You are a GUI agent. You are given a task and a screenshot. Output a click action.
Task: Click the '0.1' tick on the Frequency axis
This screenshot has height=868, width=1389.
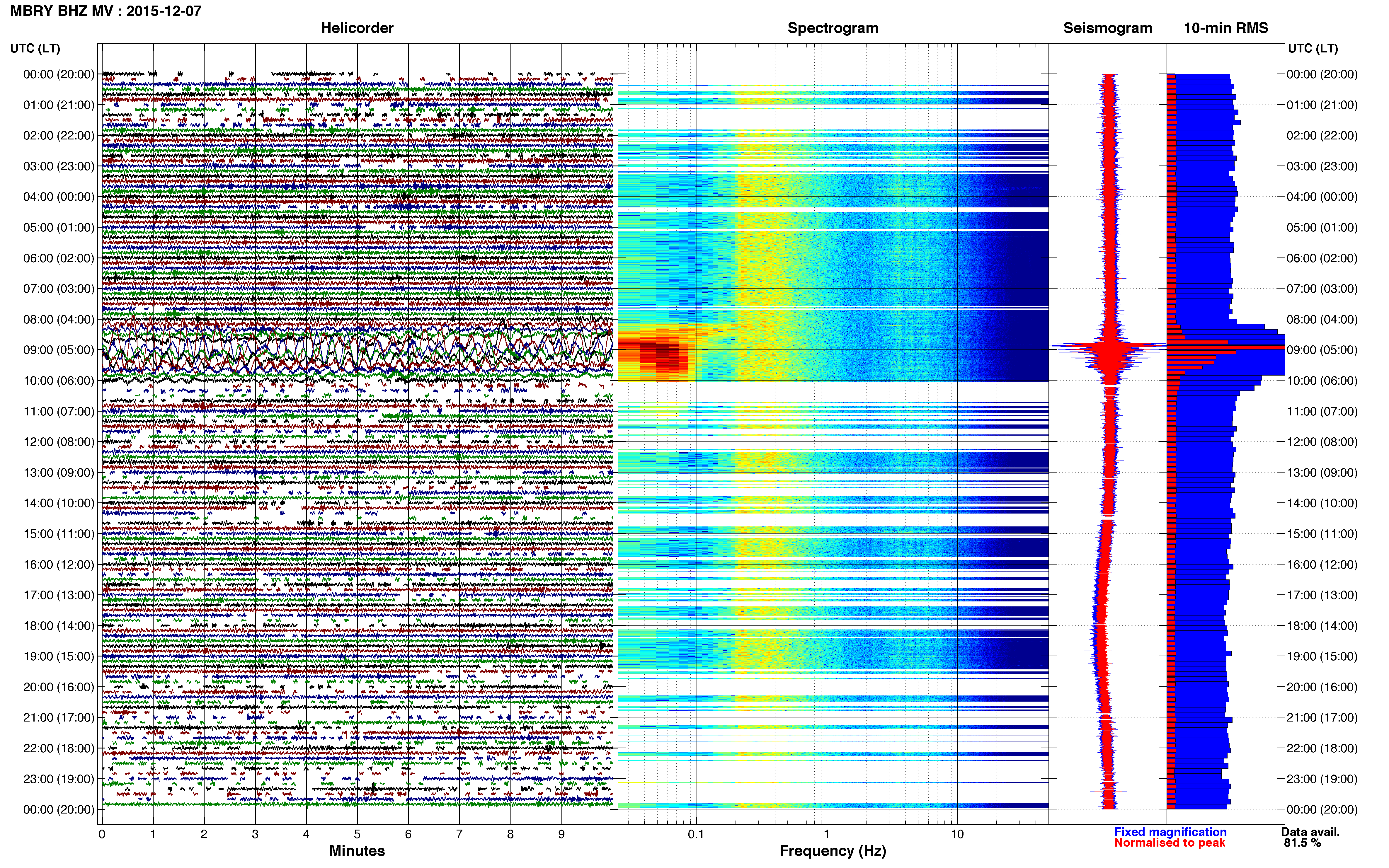pos(696,834)
